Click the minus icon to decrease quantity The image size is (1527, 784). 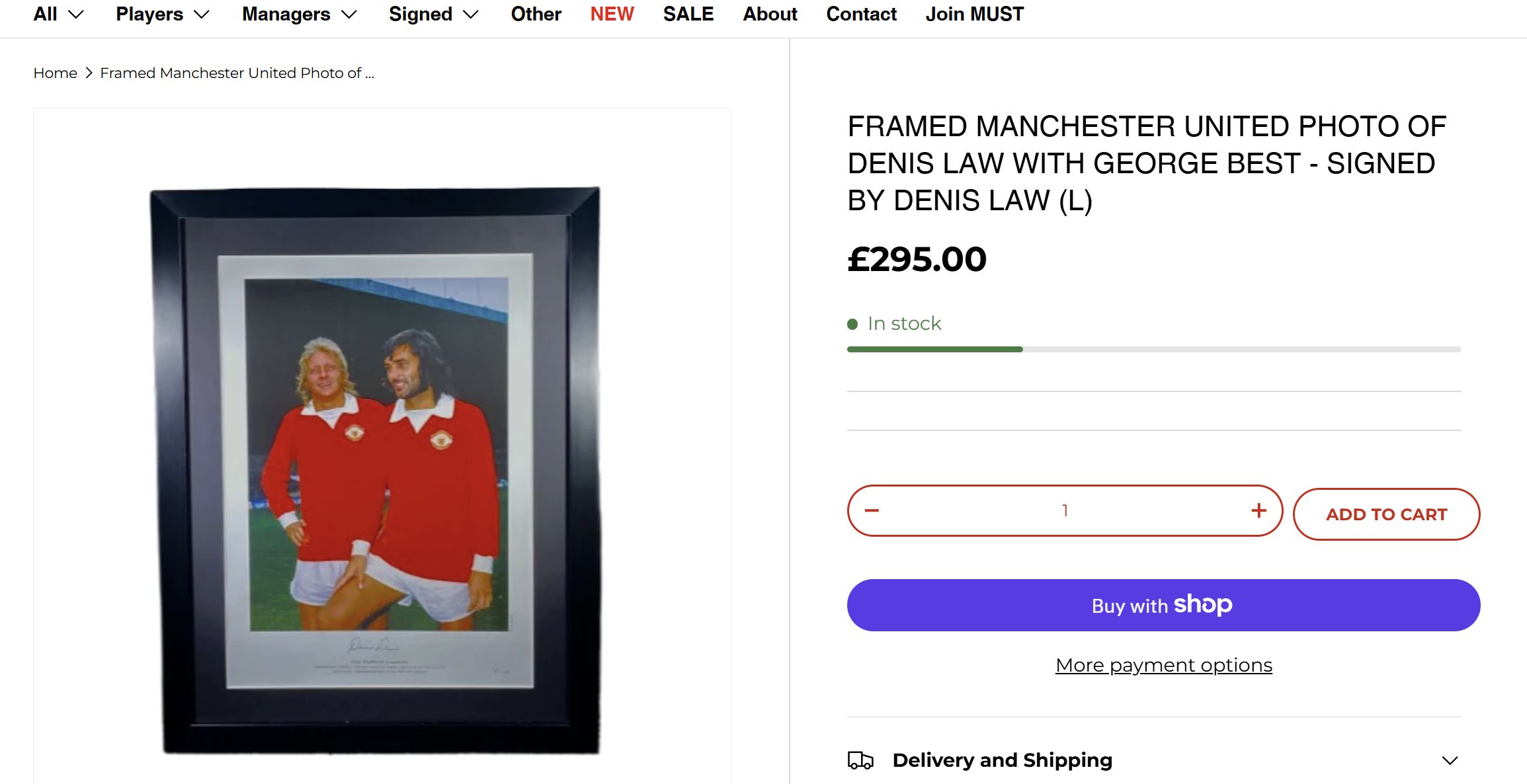(872, 510)
